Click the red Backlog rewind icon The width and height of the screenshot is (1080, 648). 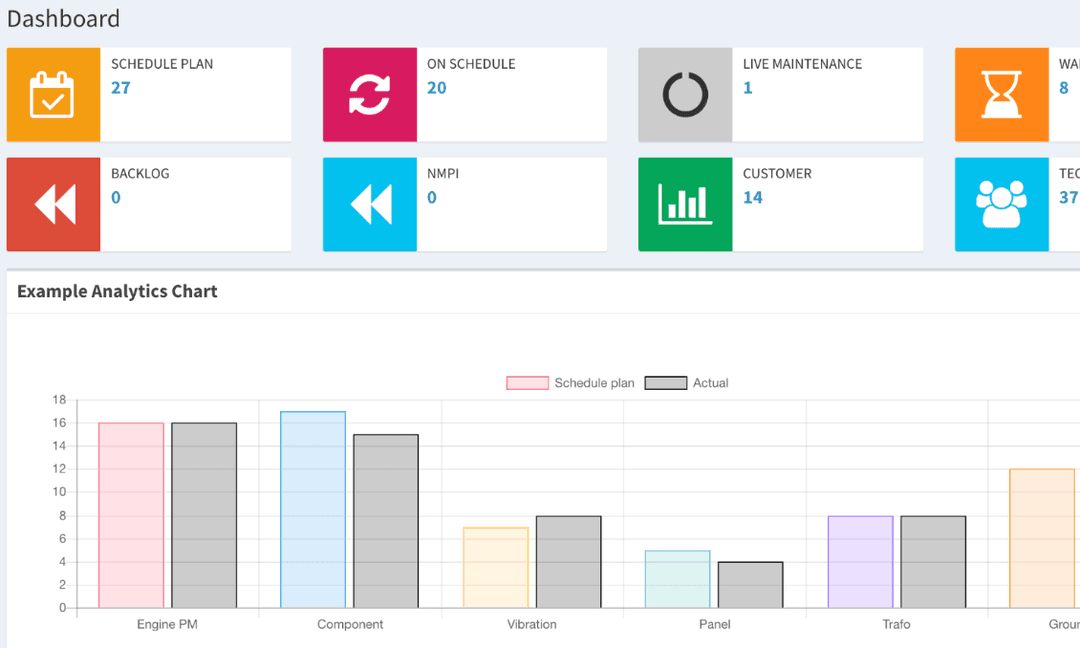[53, 204]
